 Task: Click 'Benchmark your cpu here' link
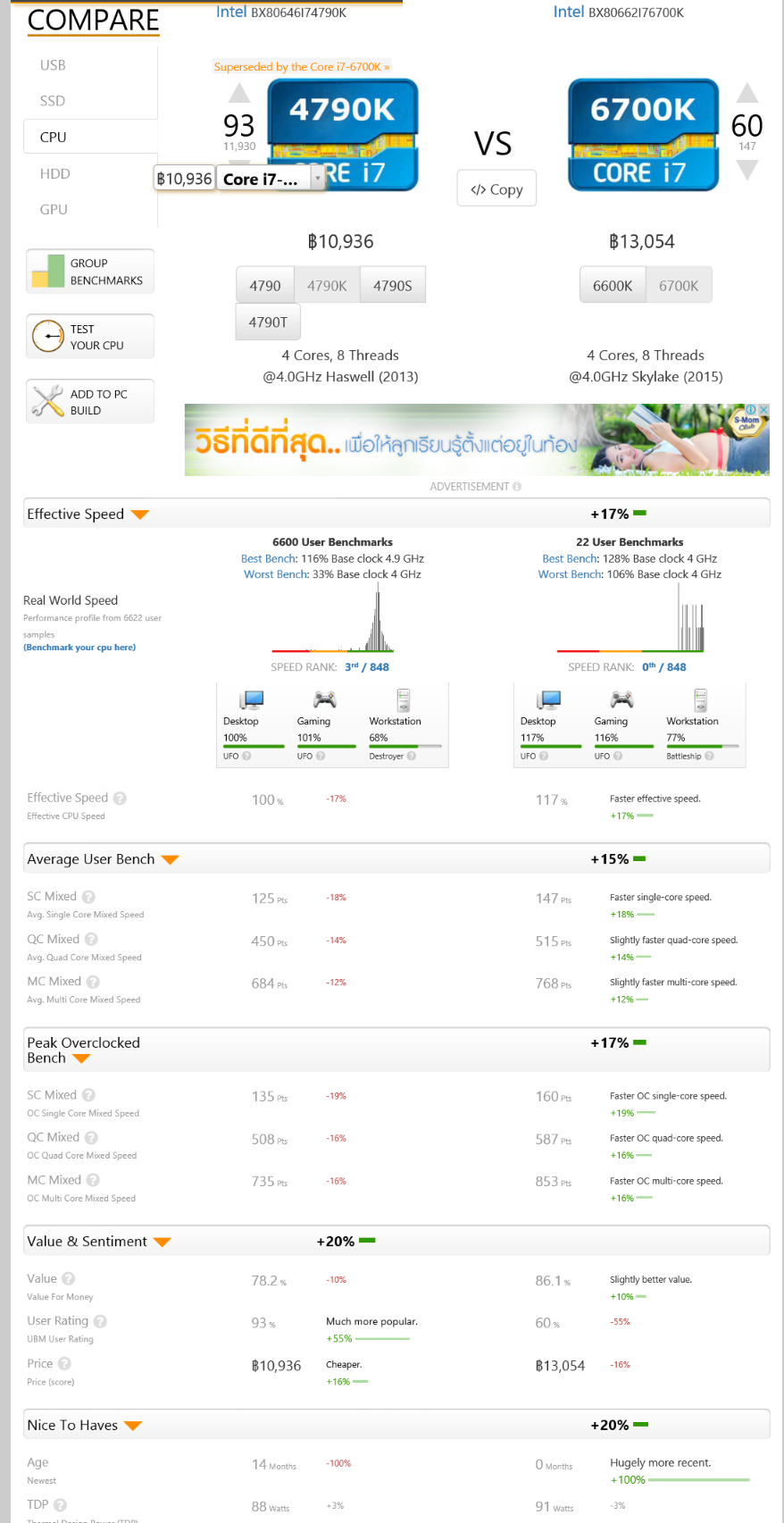pos(79,648)
